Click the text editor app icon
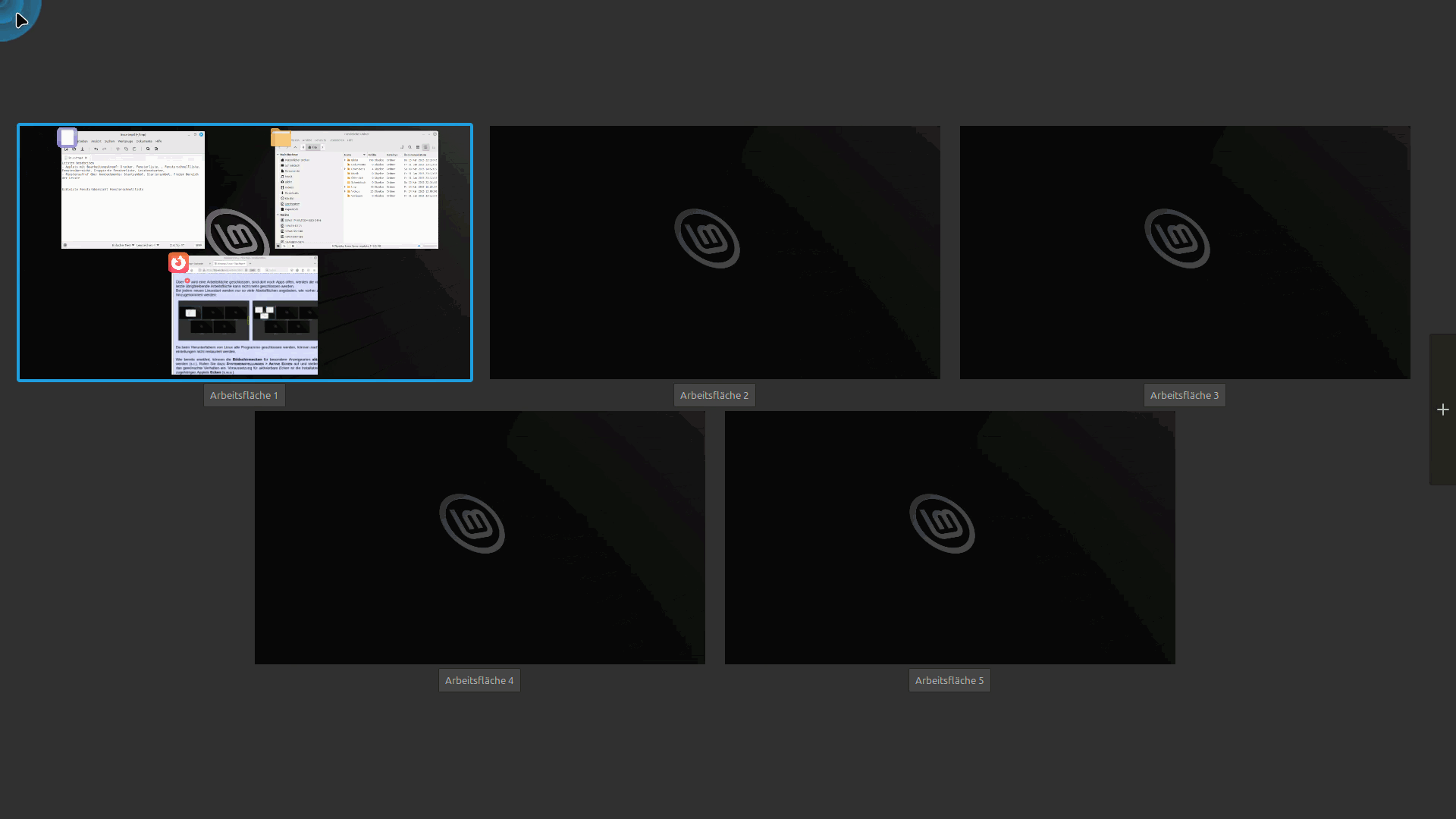This screenshot has width=1456, height=819. (67, 137)
